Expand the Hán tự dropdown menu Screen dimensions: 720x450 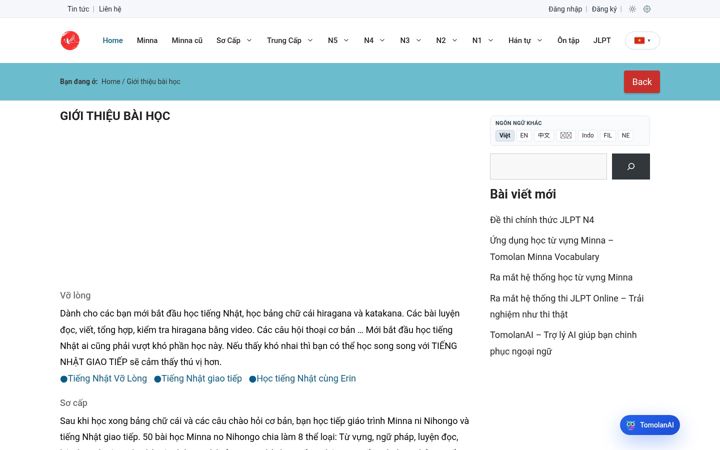tap(525, 40)
